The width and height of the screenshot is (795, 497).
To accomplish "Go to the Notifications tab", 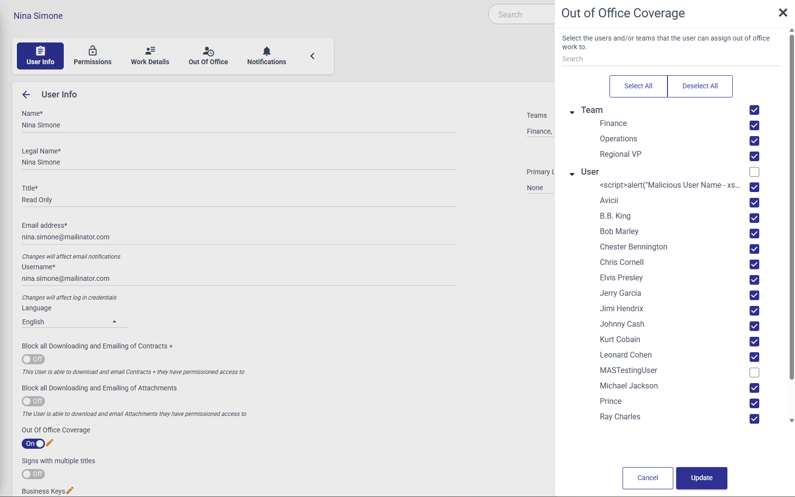I will pos(266,56).
